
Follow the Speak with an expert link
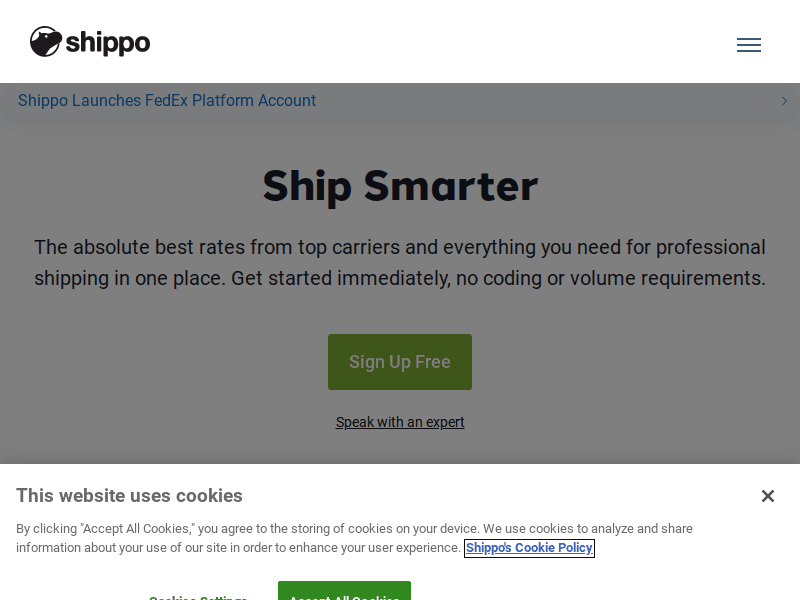[400, 422]
